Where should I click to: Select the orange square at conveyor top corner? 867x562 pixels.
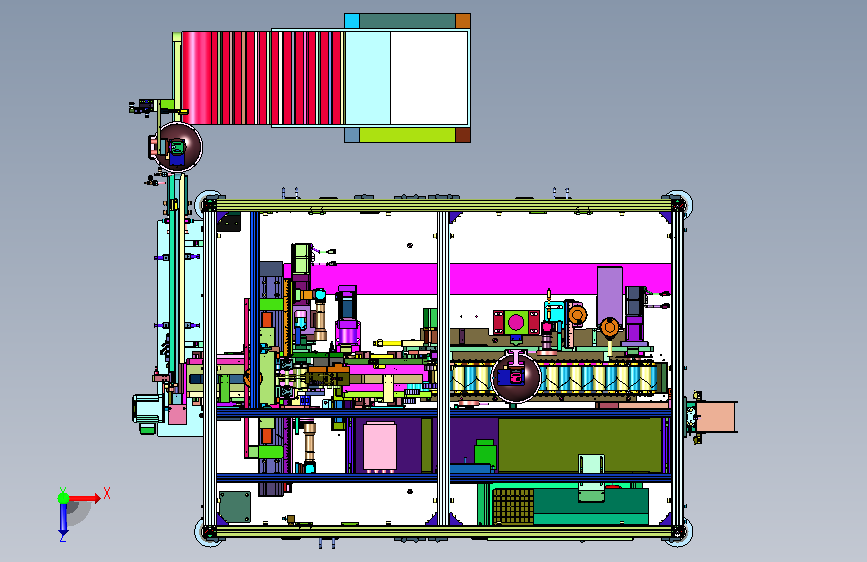[x=463, y=21]
